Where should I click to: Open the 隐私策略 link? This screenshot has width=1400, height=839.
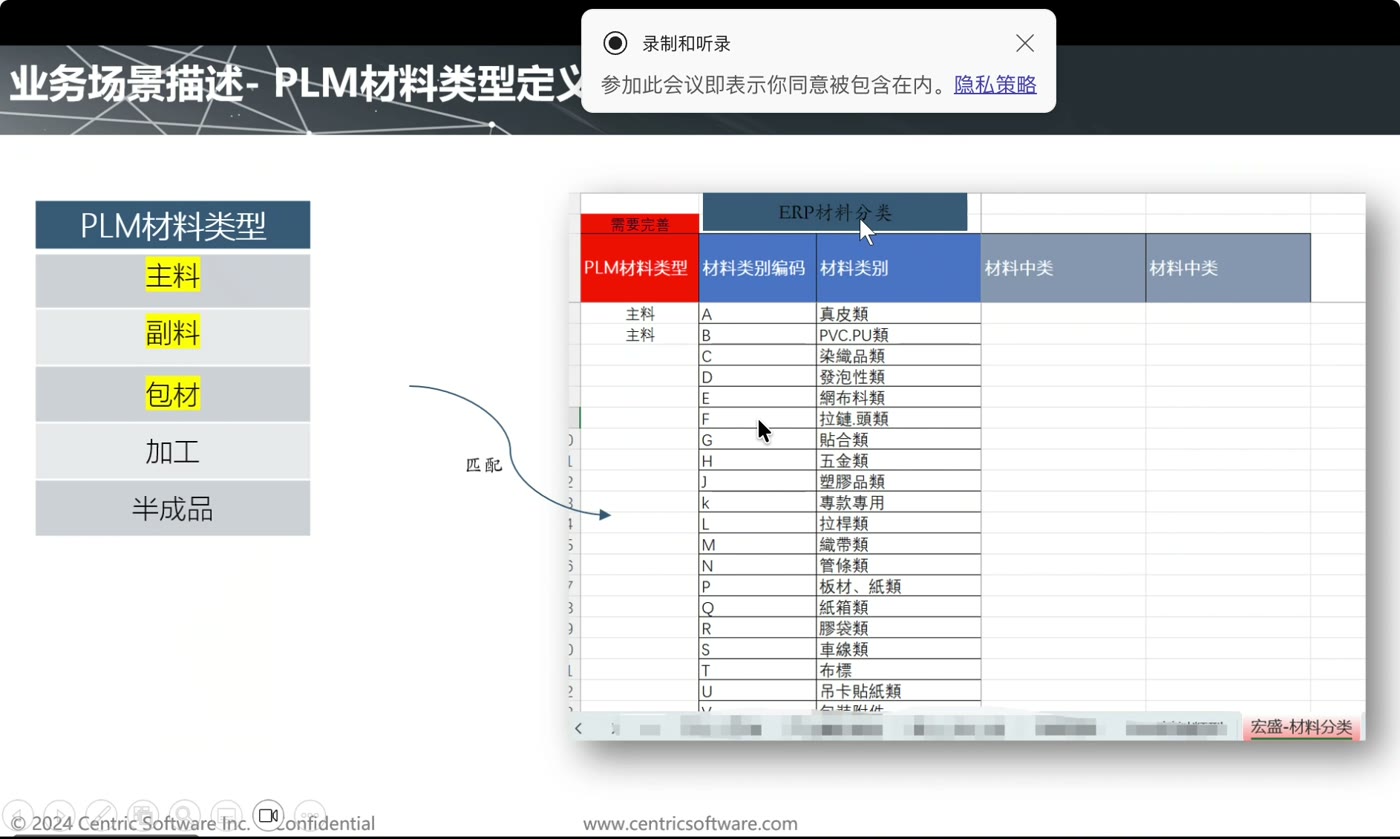click(x=995, y=85)
